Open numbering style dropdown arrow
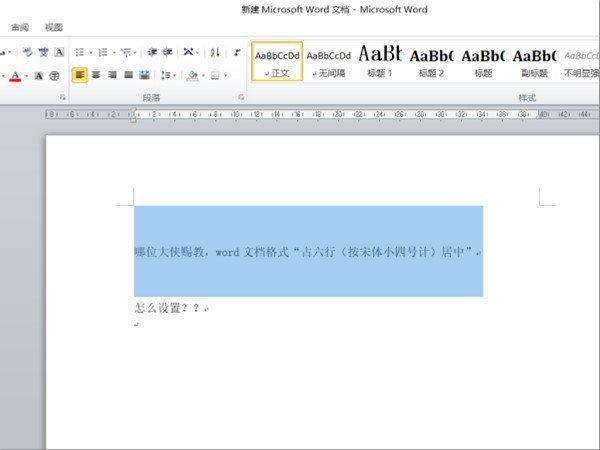 (x=114, y=52)
